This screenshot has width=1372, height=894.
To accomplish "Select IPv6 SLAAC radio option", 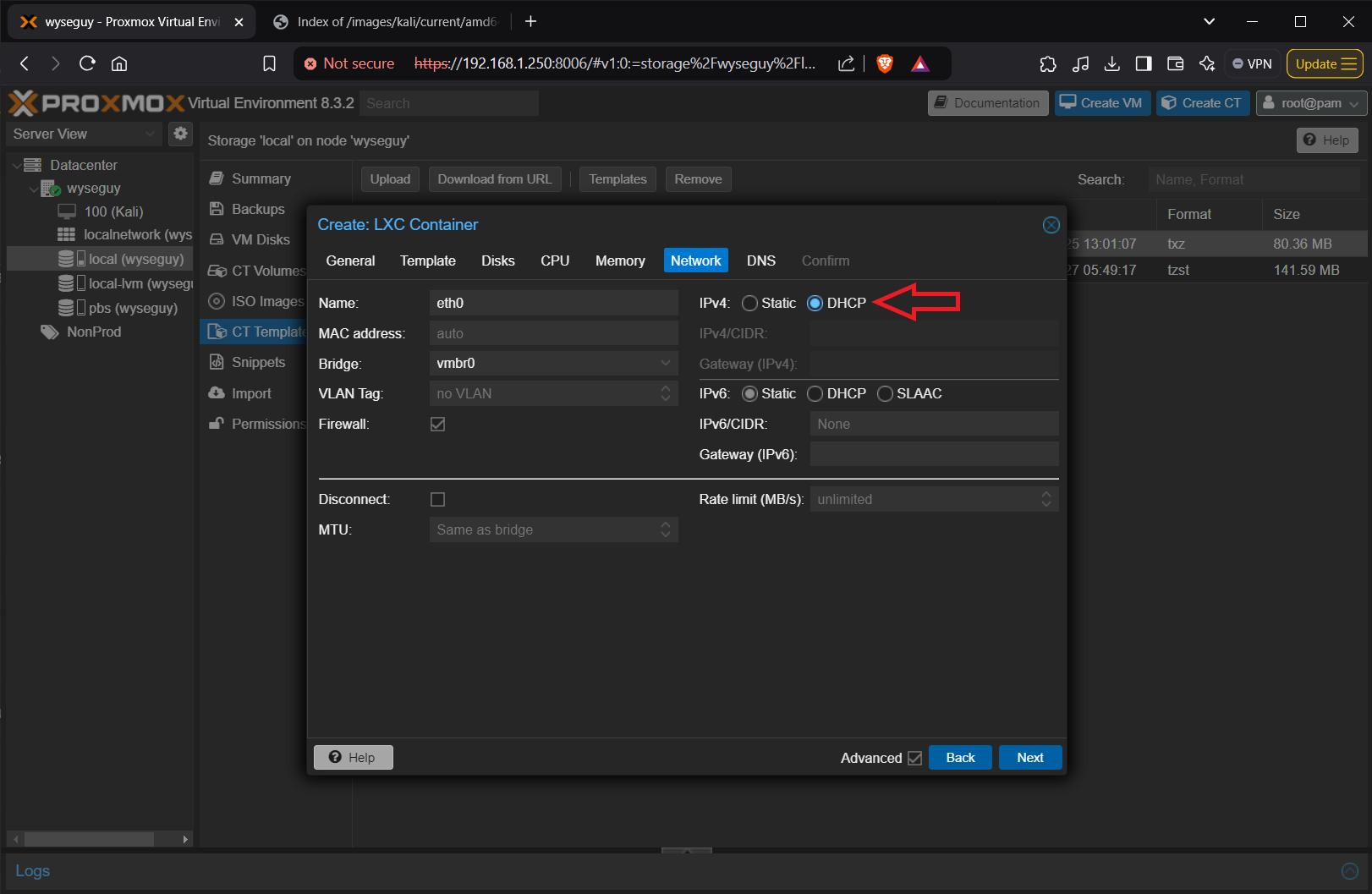I will point(885,393).
